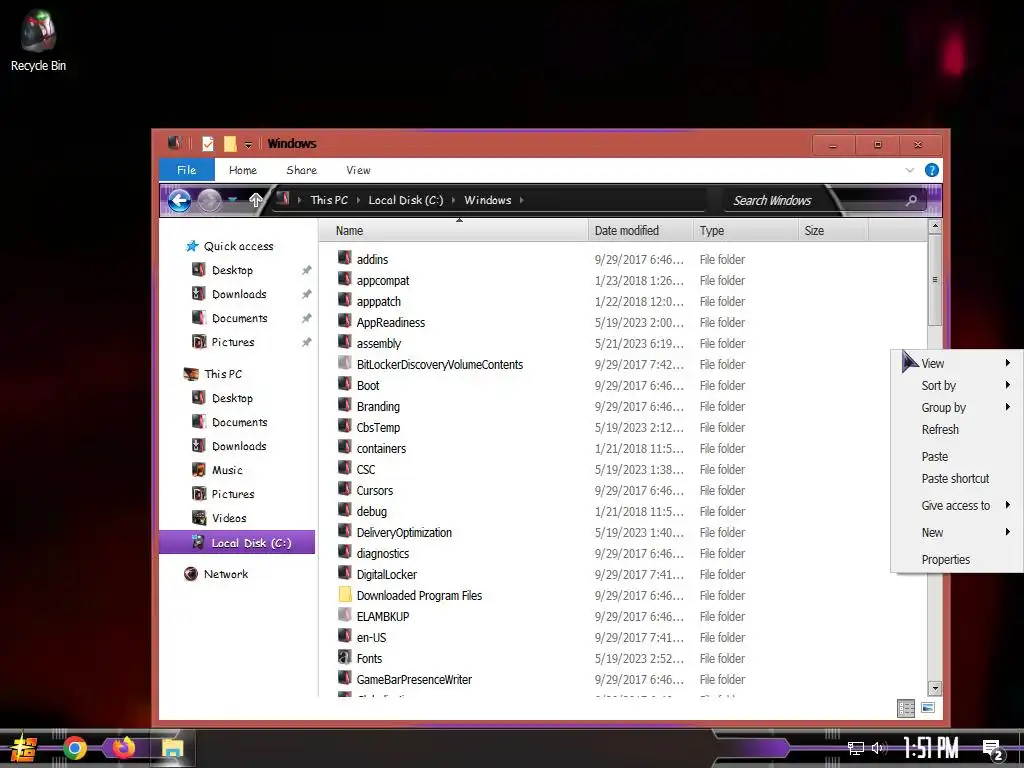Click Windows breadcrumb in address bar
1024x768 pixels.
487,200
